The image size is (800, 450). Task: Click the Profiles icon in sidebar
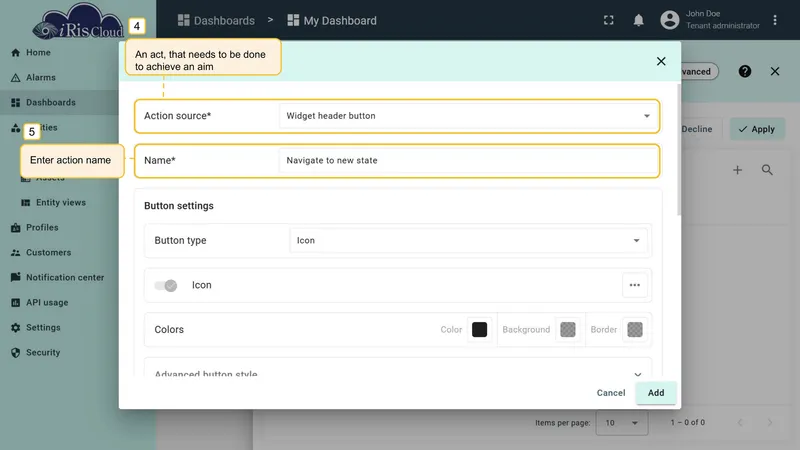point(15,228)
